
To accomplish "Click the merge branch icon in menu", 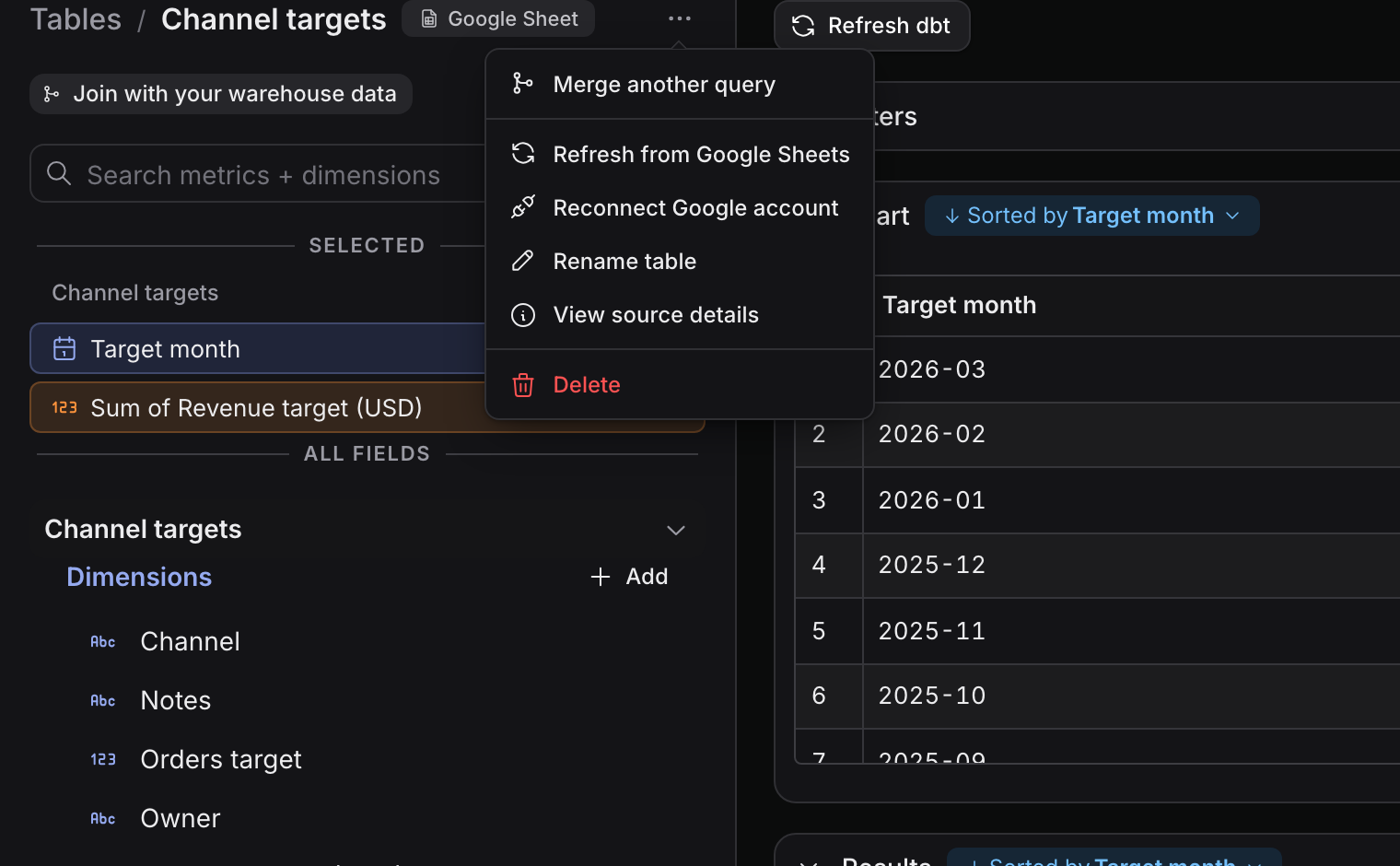I will (x=523, y=84).
